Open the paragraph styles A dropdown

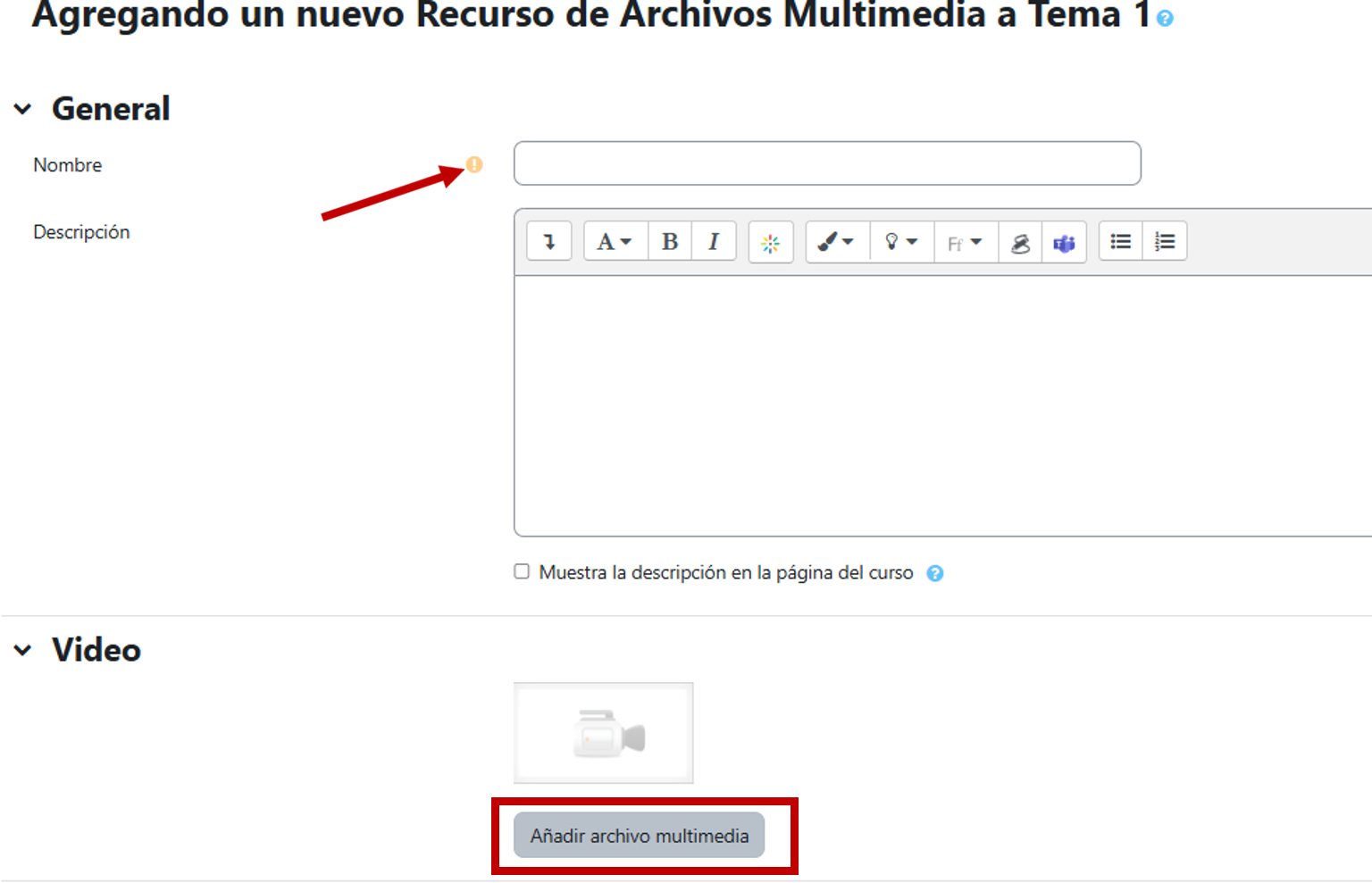[614, 242]
